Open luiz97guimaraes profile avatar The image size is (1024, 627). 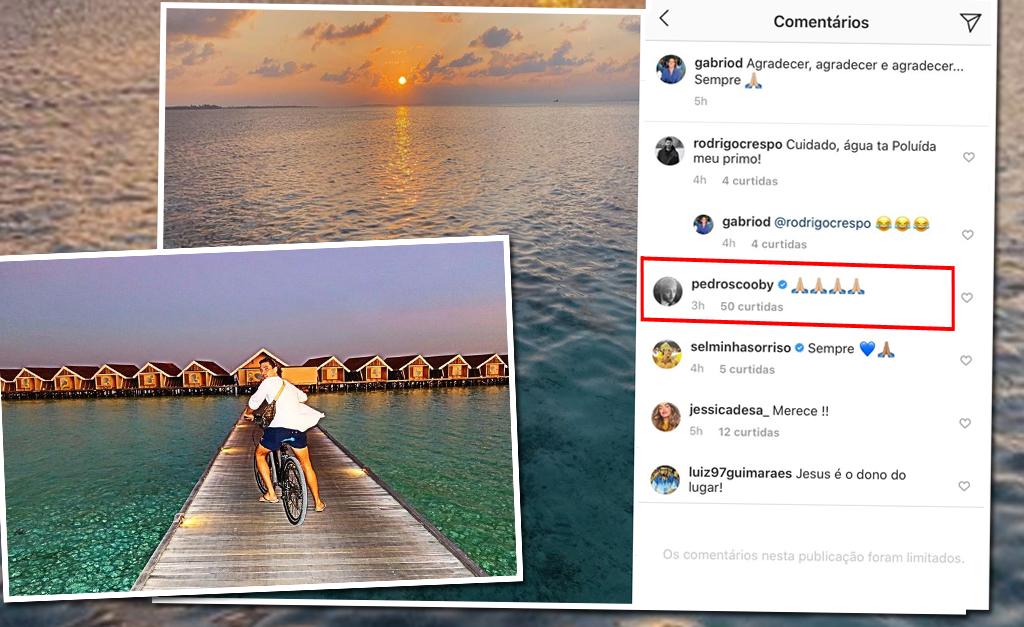click(665, 480)
